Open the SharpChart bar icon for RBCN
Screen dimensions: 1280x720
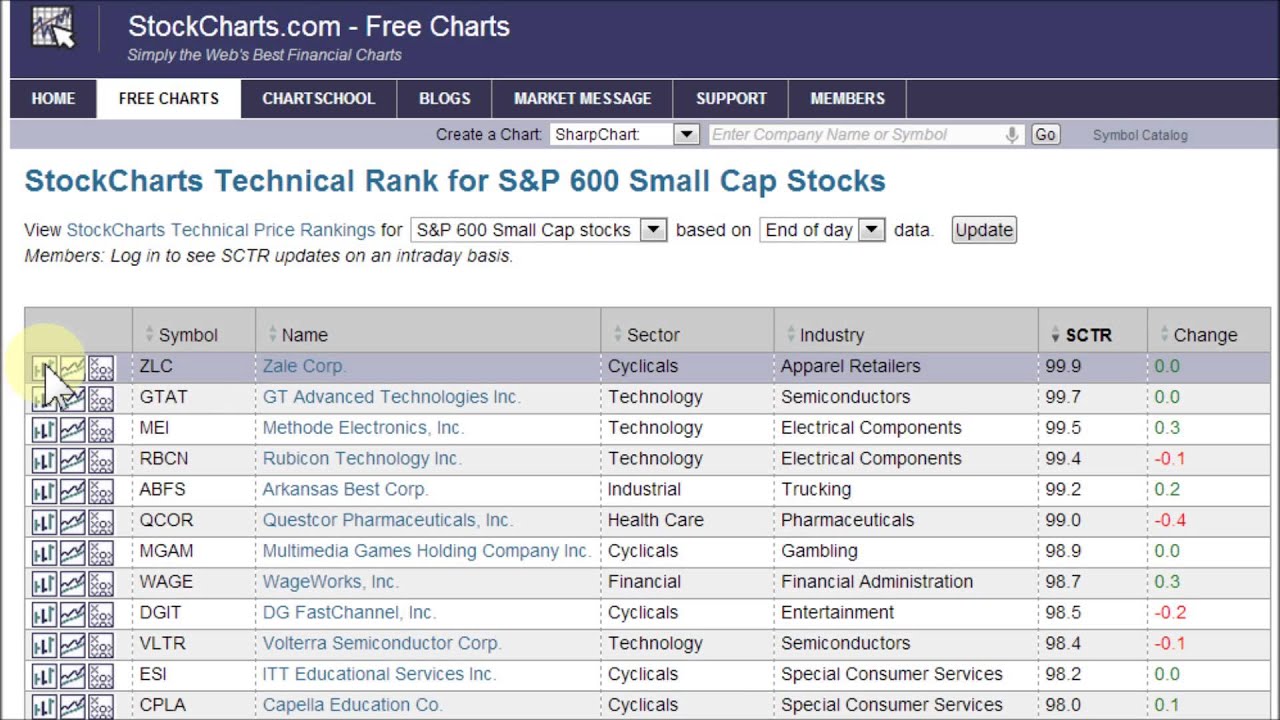pos(43,462)
